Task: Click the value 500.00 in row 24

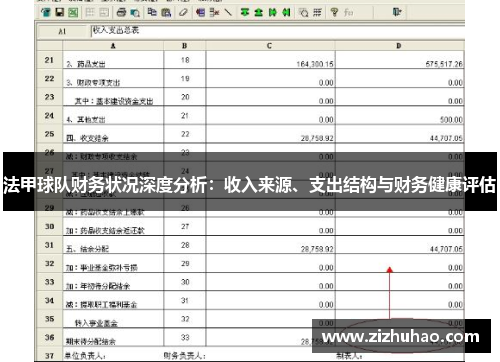Action: tap(451, 120)
